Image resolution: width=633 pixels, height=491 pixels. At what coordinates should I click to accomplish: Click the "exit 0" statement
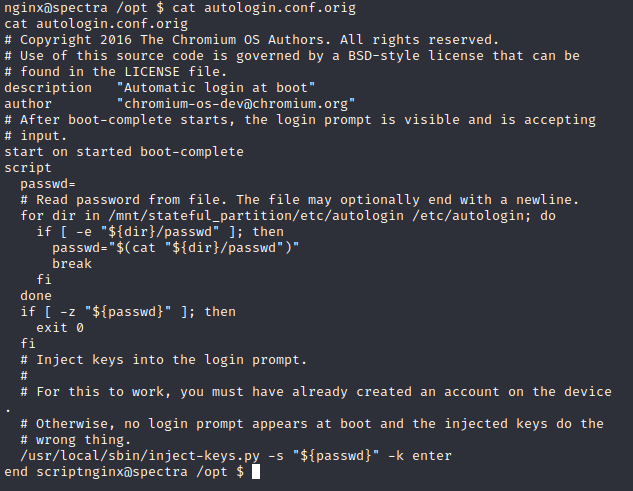pyautogui.click(x=60, y=327)
